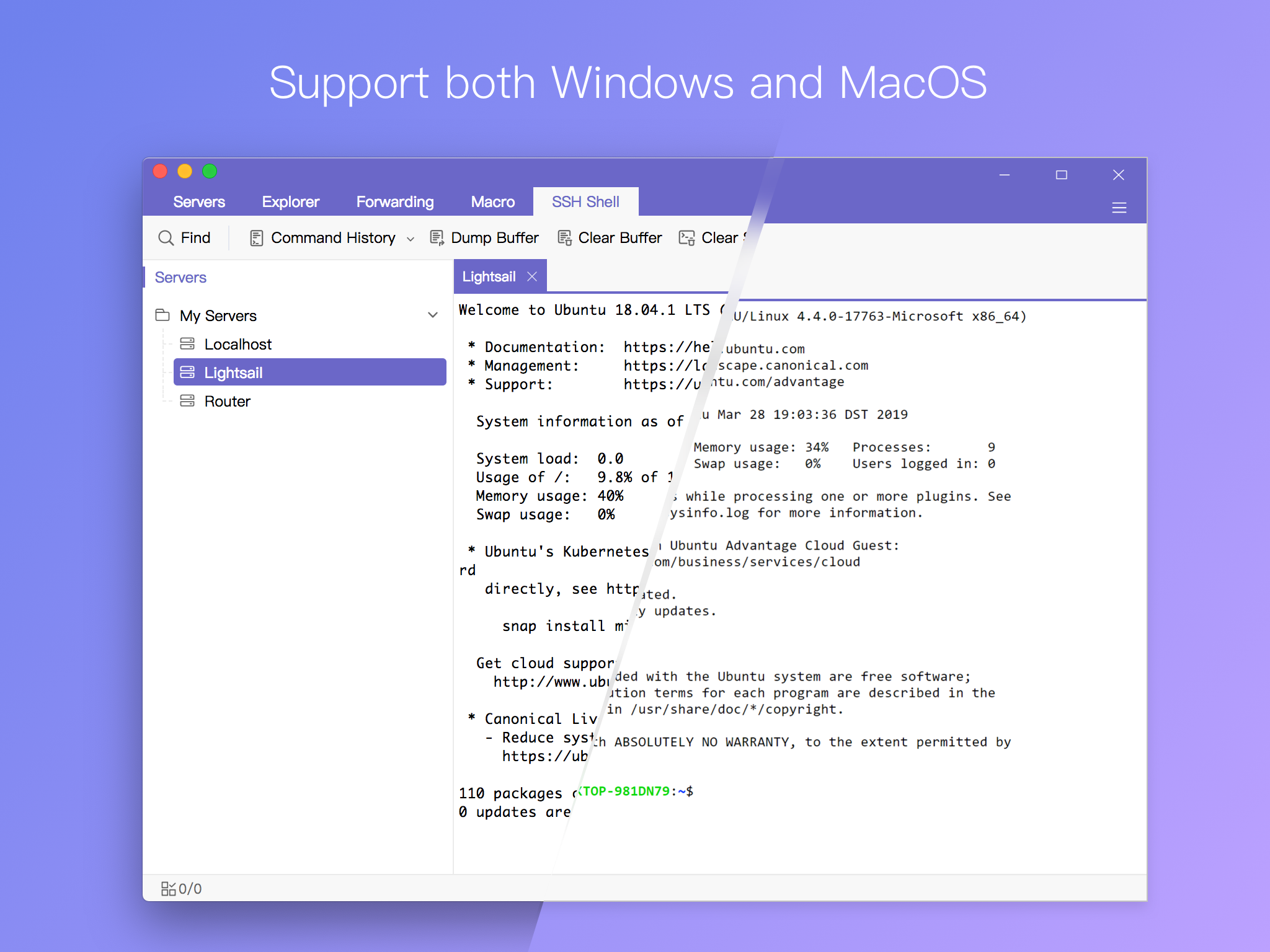Switch to the Explorer tab

(290, 202)
